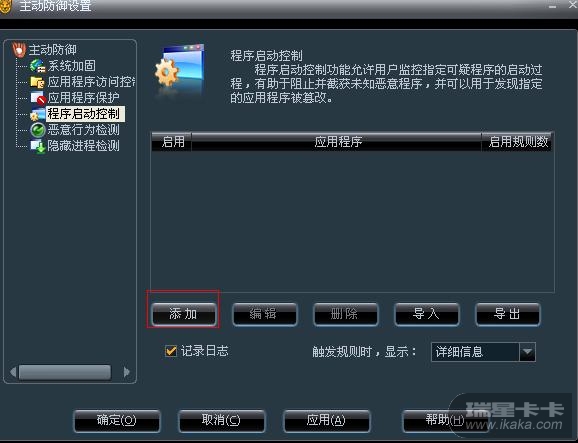Viewport: 578px width, 443px height.
Task: Toggle the 记录日志 checkbox
Action: pyautogui.click(x=171, y=351)
